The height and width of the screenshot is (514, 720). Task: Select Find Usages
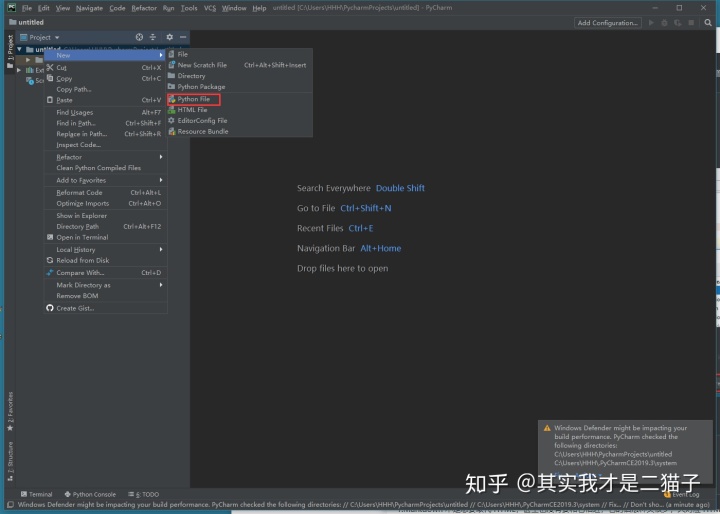[x=105, y=113]
